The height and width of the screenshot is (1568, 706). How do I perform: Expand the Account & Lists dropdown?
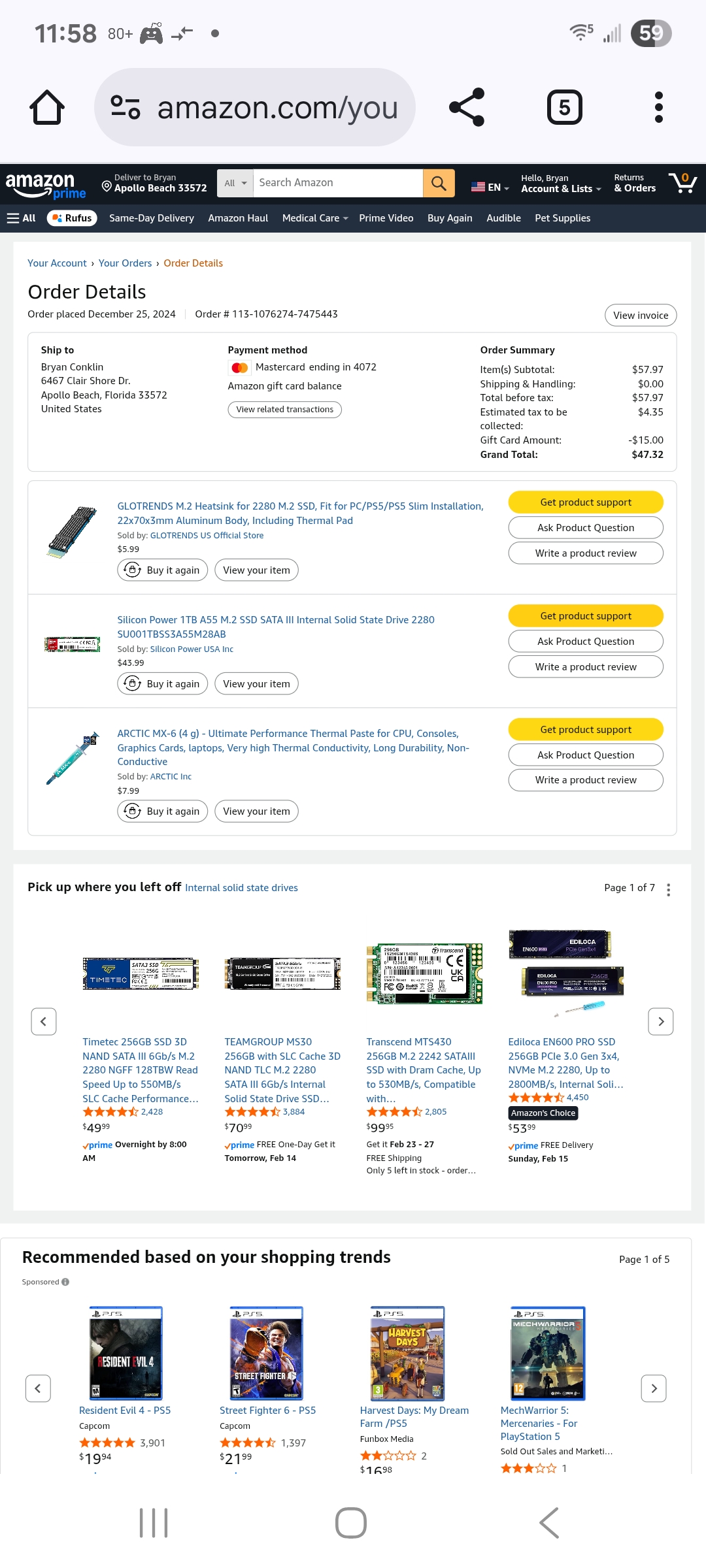(560, 184)
